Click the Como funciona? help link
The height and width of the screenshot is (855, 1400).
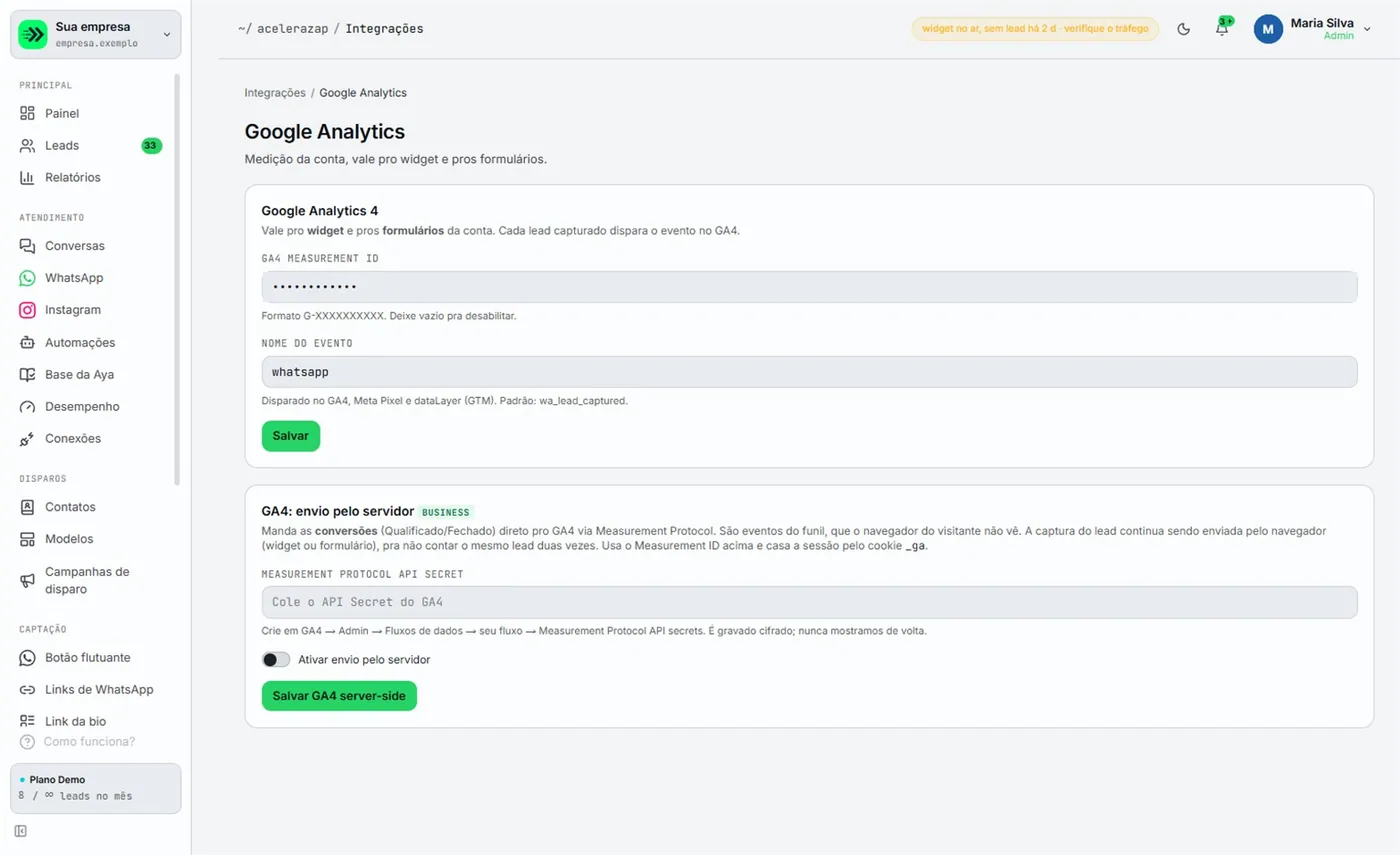click(78, 742)
